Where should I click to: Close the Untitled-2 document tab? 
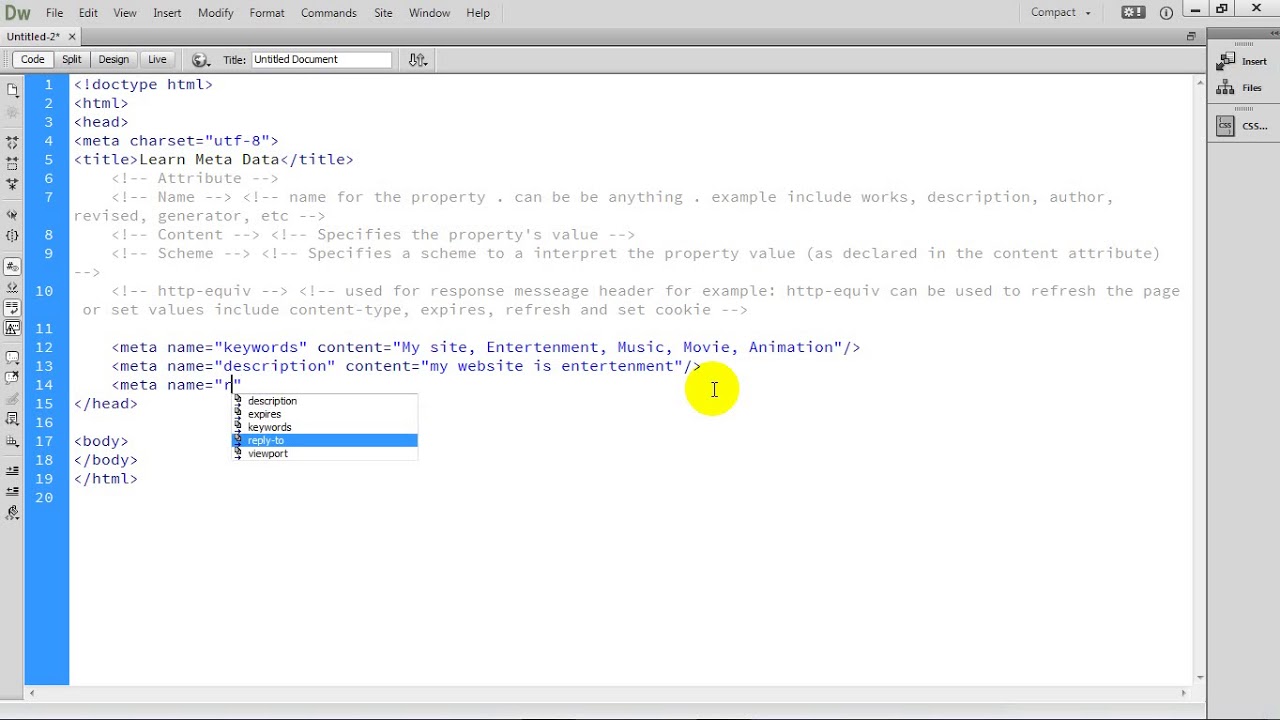click(x=72, y=37)
